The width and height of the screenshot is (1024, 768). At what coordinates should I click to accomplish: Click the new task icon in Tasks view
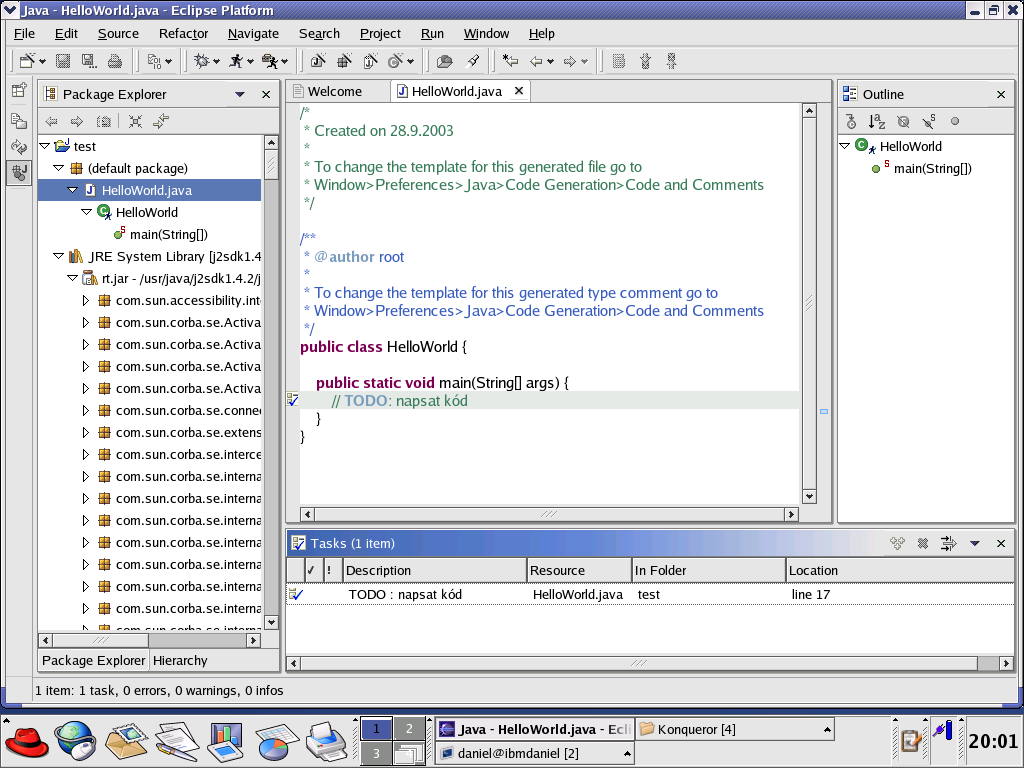(x=897, y=543)
